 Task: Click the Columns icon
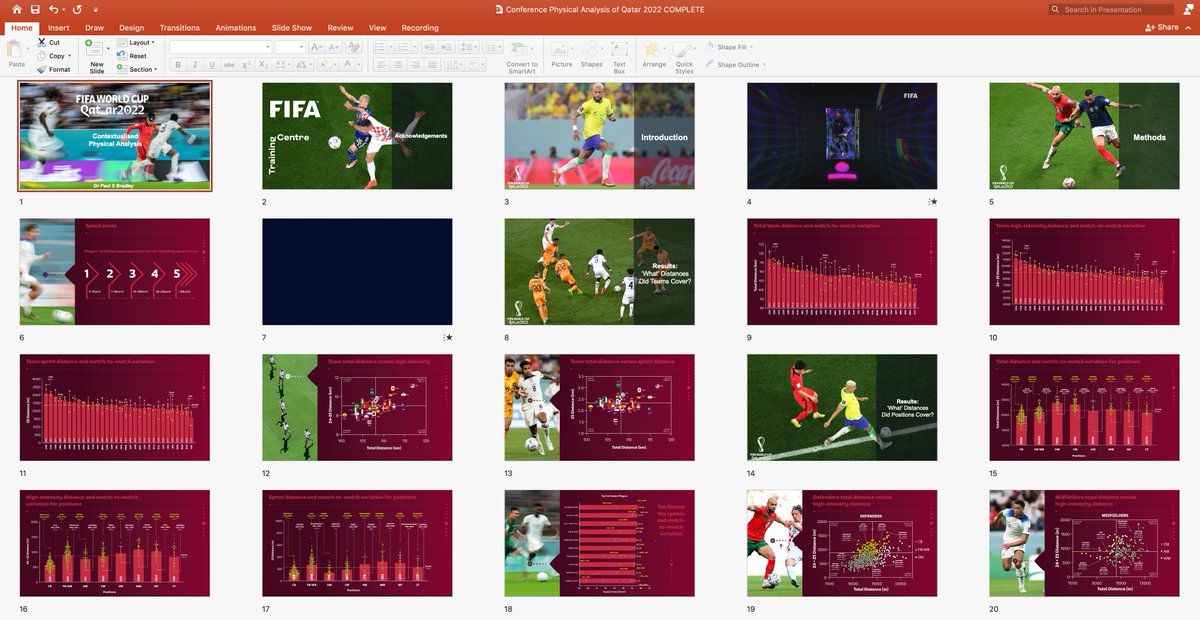(490, 47)
